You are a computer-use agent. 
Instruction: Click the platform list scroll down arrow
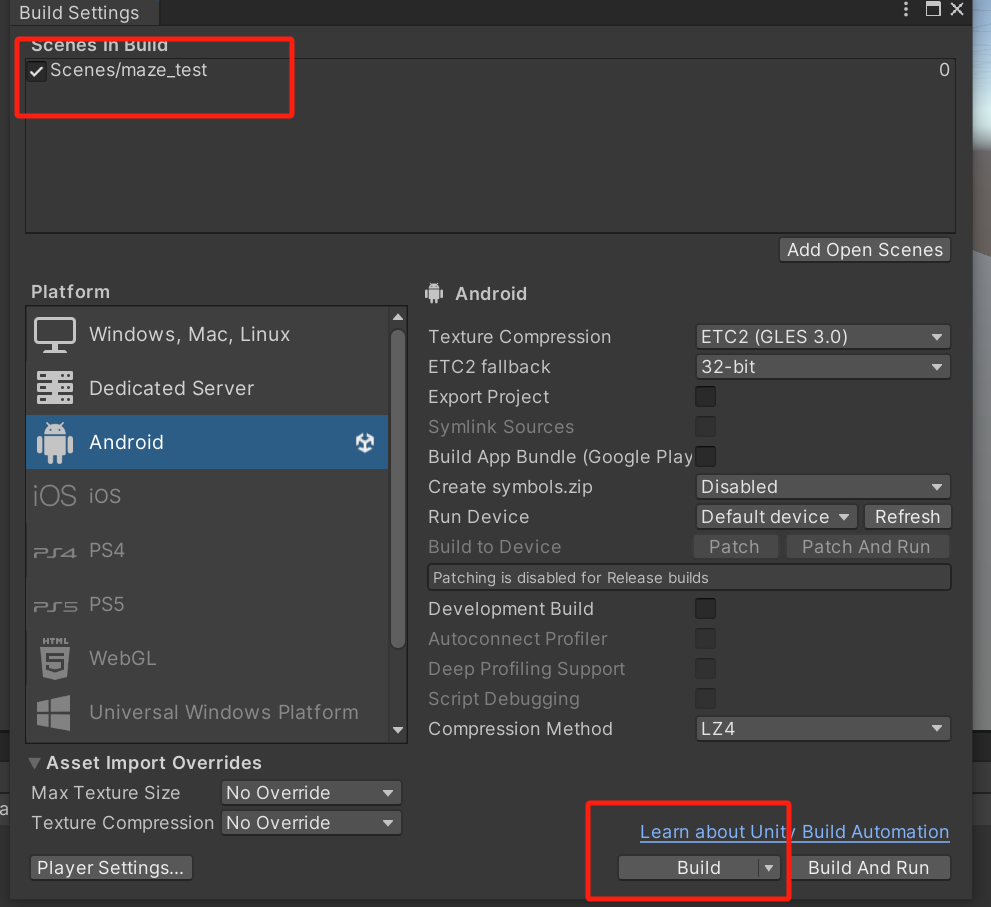point(398,731)
